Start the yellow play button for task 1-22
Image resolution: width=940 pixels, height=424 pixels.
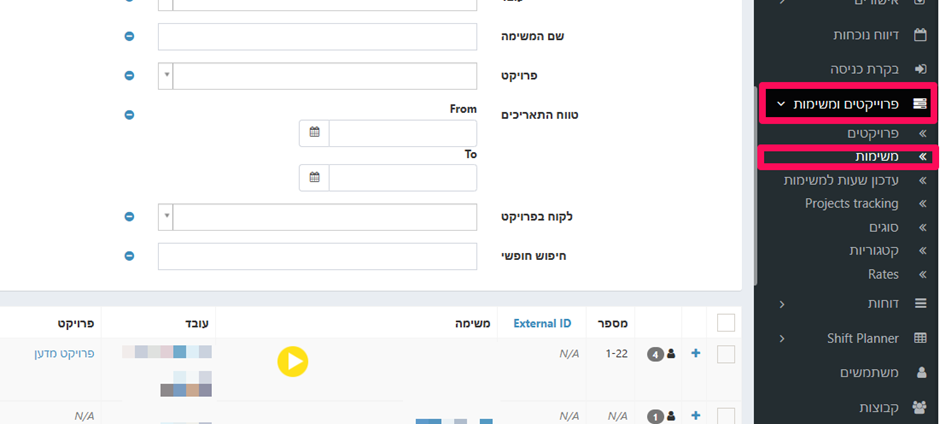point(293,362)
